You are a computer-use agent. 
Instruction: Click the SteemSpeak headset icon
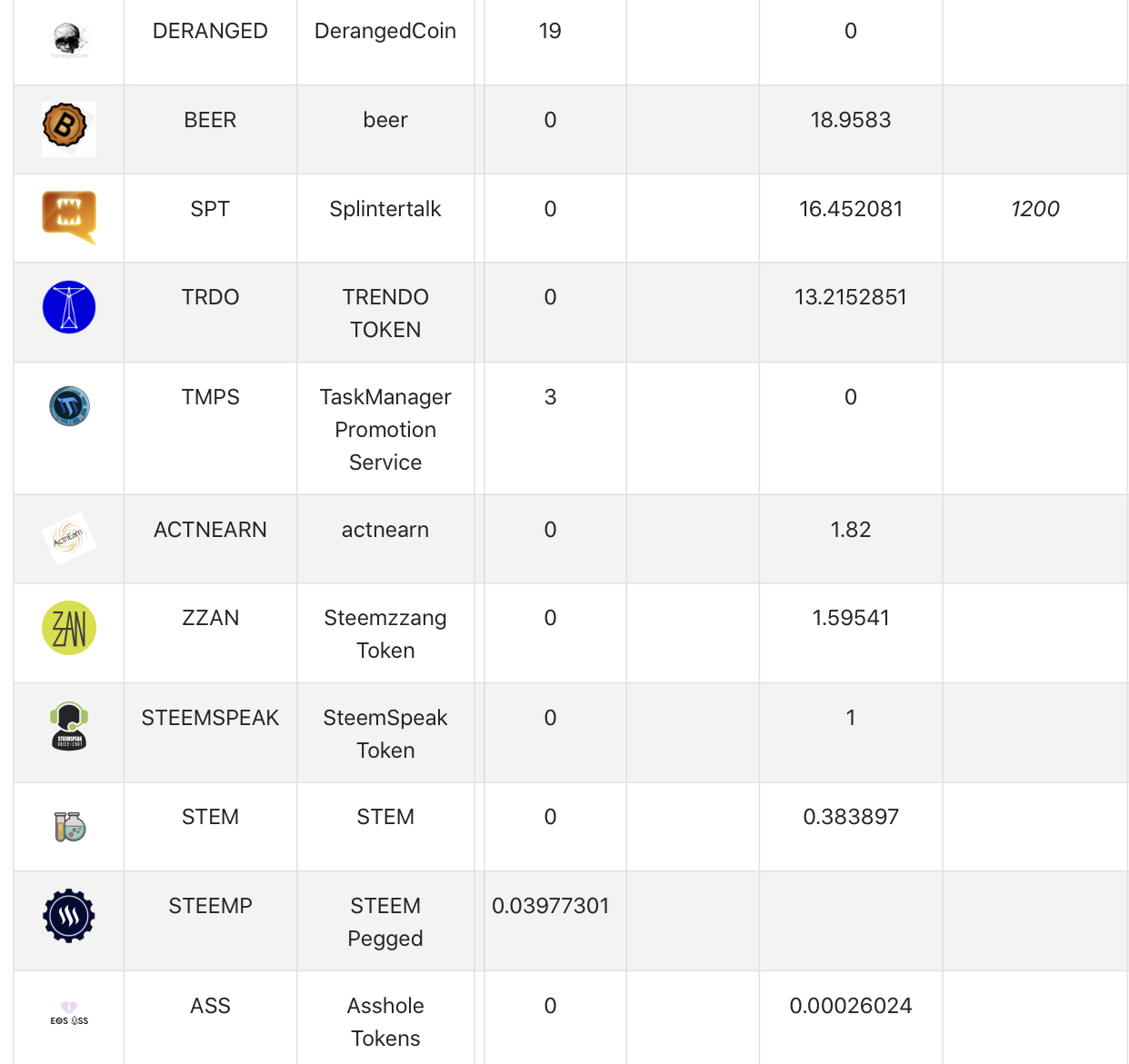coord(69,726)
